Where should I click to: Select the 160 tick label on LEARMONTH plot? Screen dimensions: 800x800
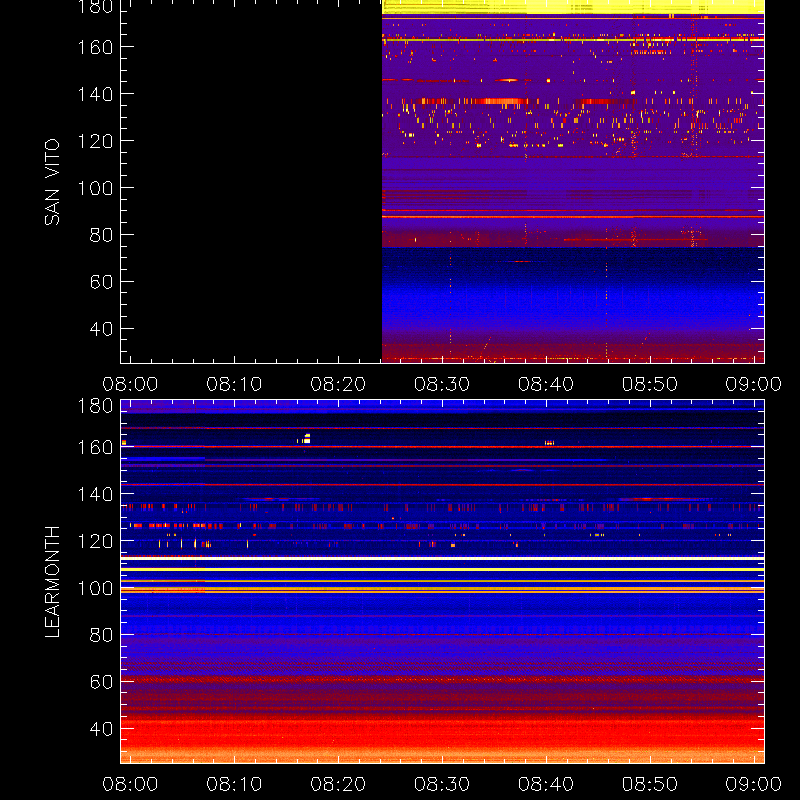click(x=95, y=447)
